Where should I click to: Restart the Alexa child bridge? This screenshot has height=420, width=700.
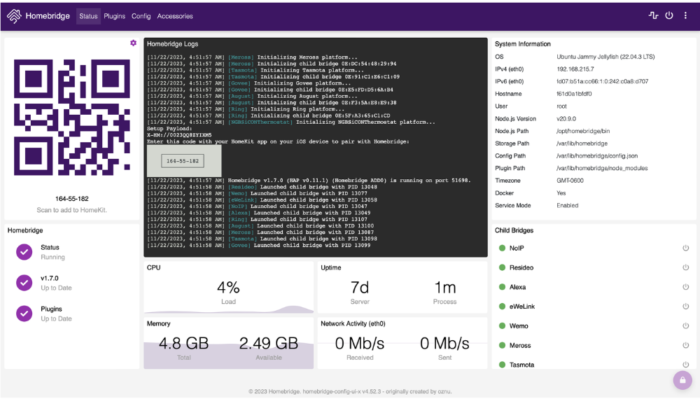point(686,287)
